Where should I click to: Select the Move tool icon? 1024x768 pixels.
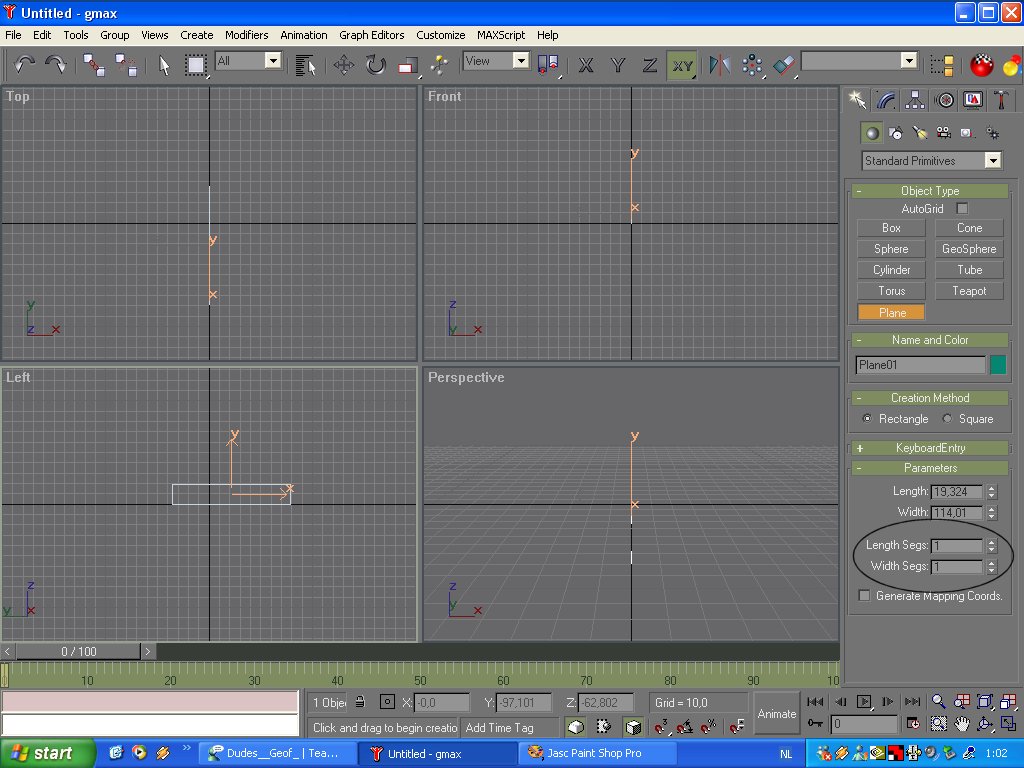344,65
